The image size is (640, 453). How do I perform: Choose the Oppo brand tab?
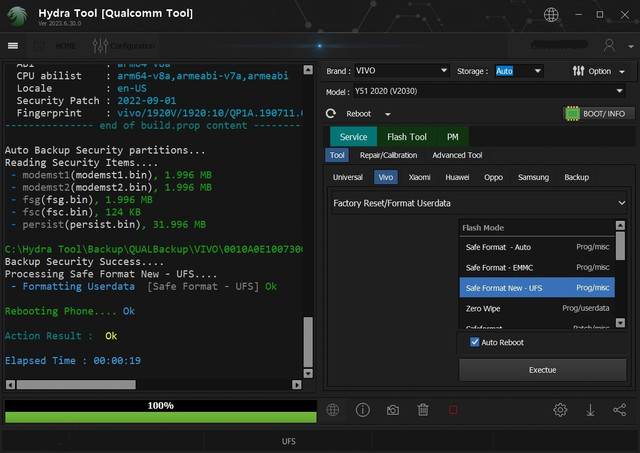click(x=493, y=177)
